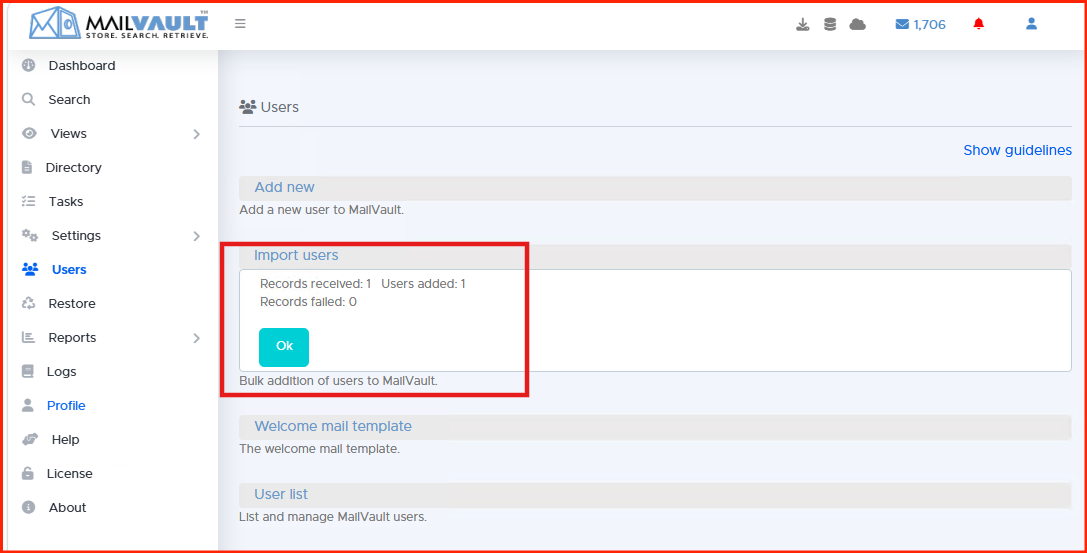
Task: Open Dashboard from the sidebar
Action: pyautogui.click(x=82, y=65)
